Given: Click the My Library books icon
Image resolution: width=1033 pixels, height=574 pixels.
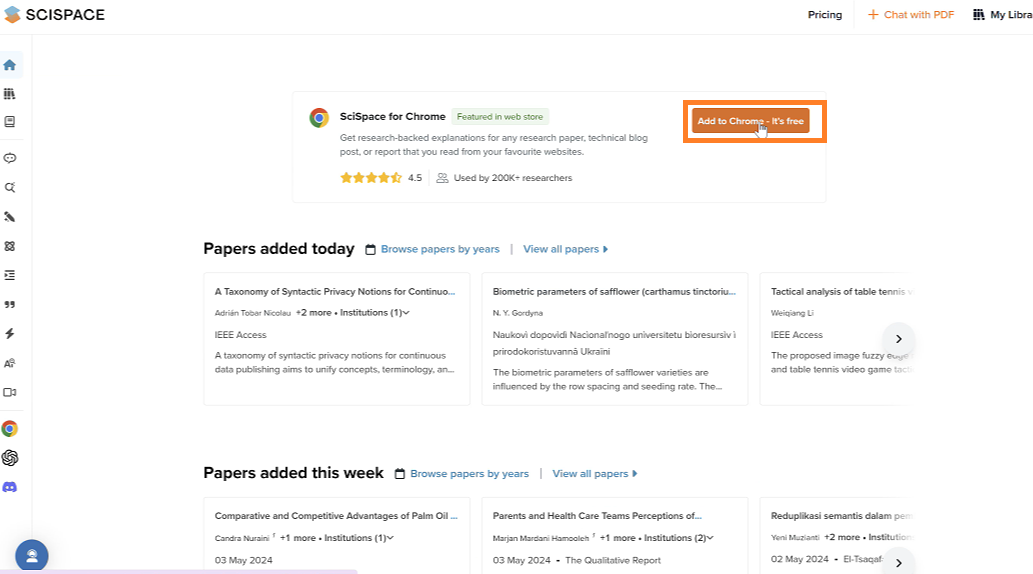Looking at the screenshot, I should pos(979,14).
